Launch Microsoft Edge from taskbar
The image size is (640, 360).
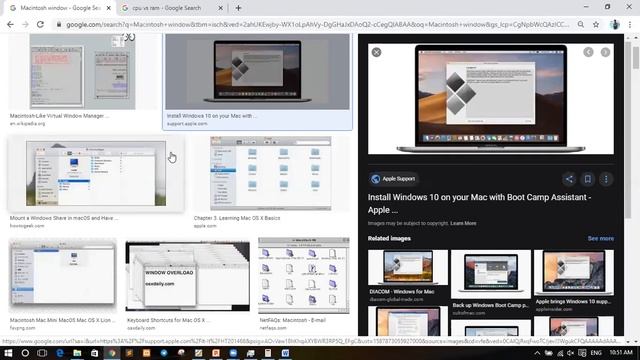pos(60,353)
